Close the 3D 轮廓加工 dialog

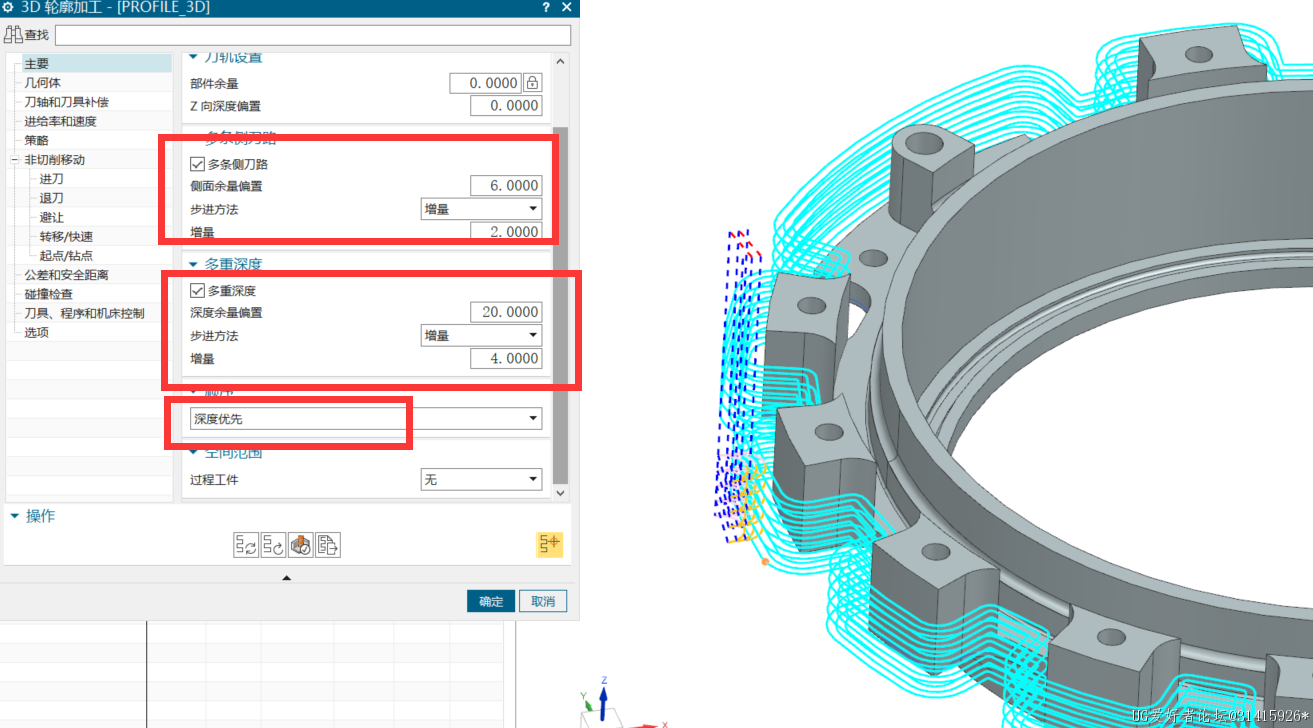click(567, 8)
